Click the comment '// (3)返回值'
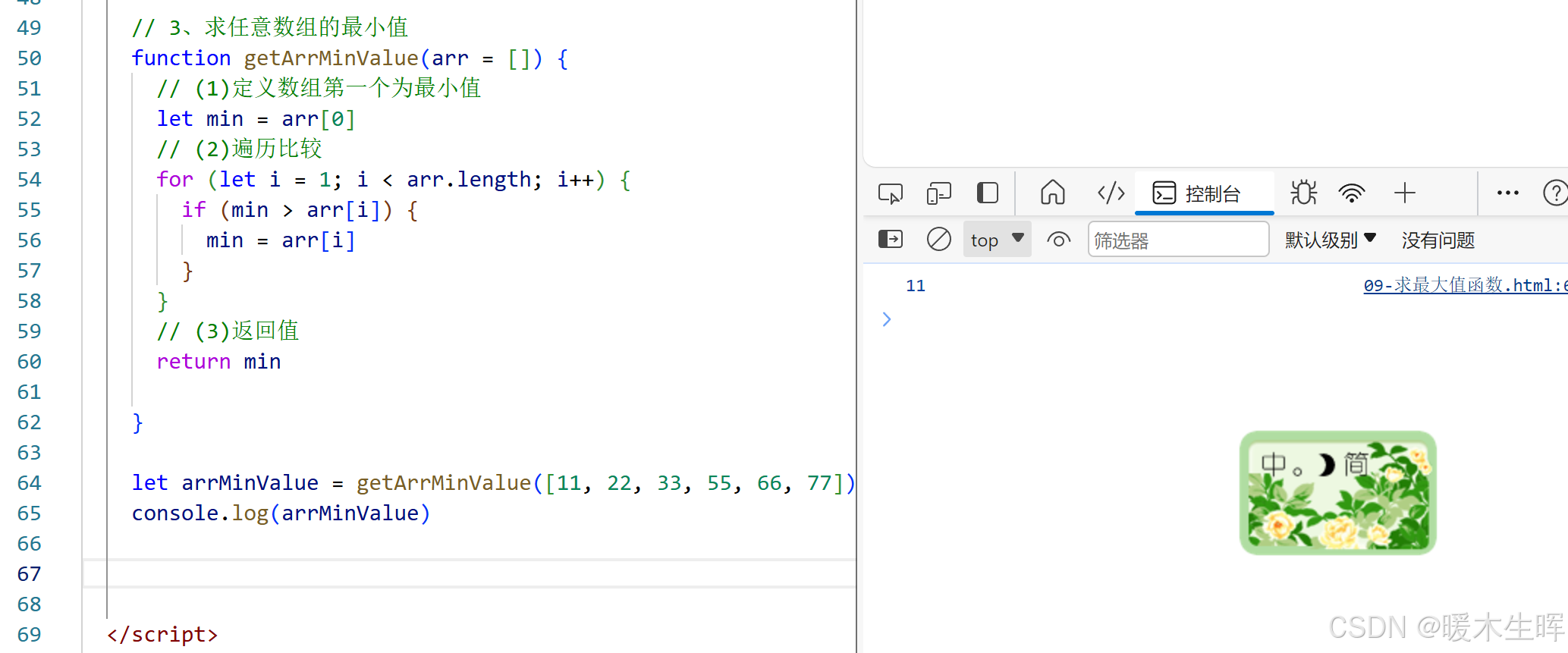Image resolution: width=1568 pixels, height=653 pixels. pos(228,331)
